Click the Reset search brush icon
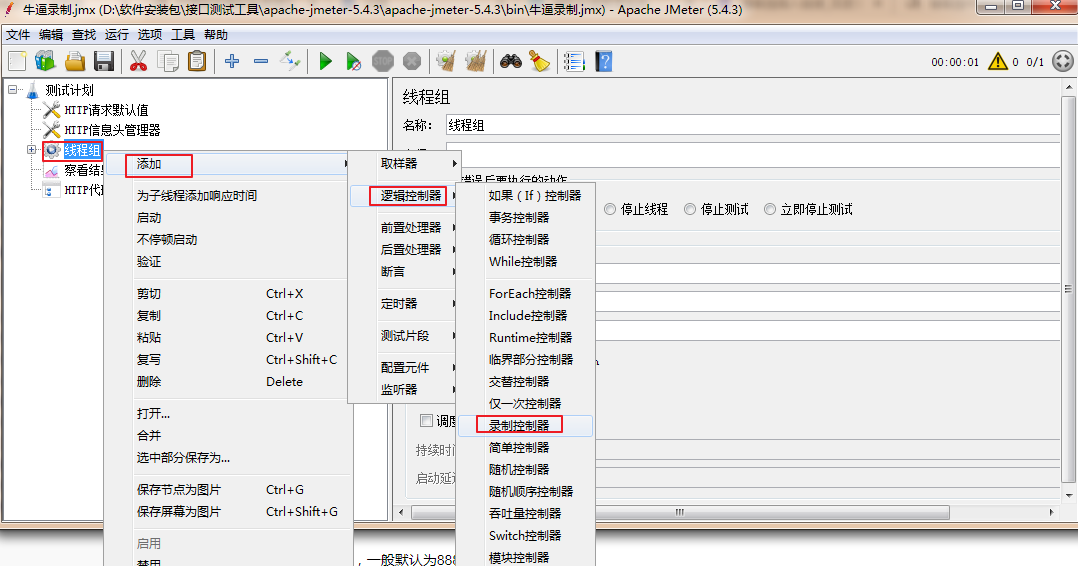This screenshot has height=566, width=1078. pos(540,62)
